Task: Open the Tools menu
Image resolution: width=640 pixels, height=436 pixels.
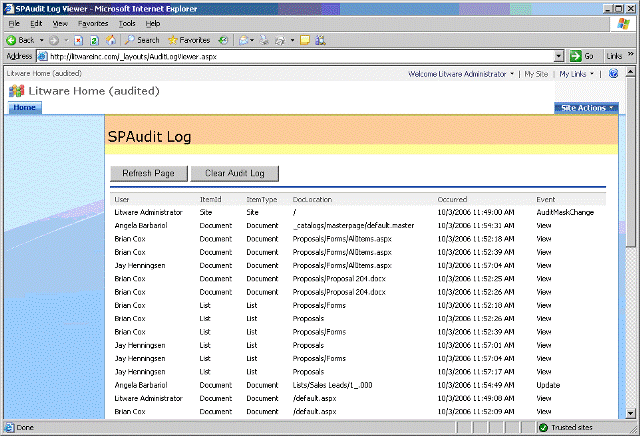Action: 127,24
